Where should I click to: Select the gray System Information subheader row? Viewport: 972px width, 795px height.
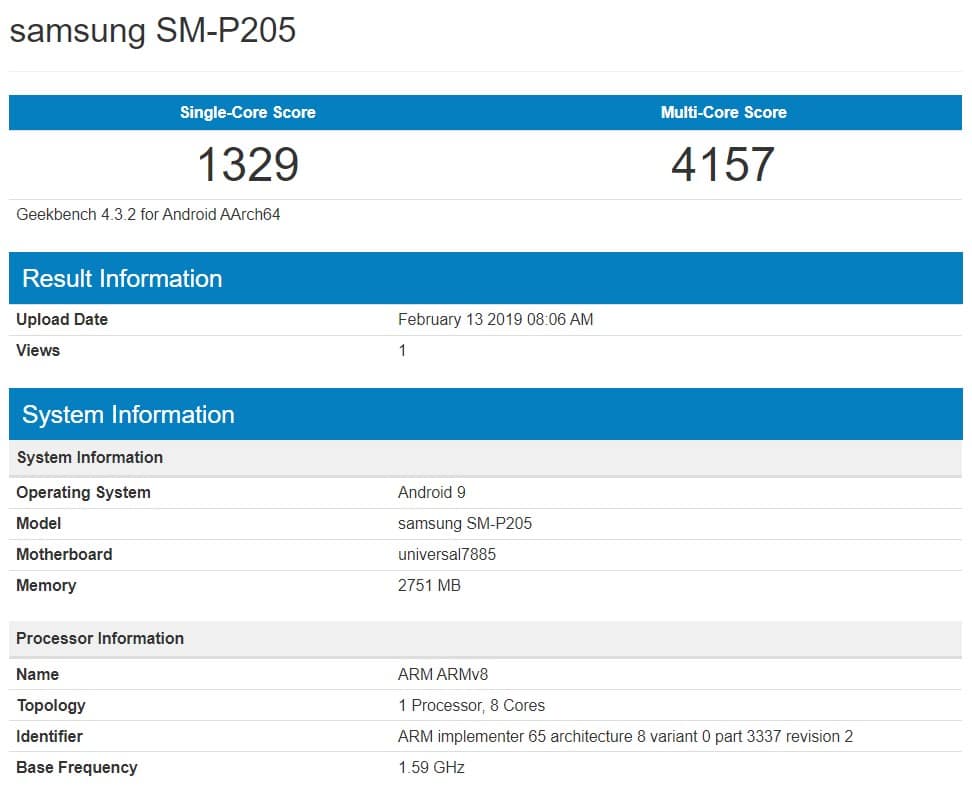[485, 458]
